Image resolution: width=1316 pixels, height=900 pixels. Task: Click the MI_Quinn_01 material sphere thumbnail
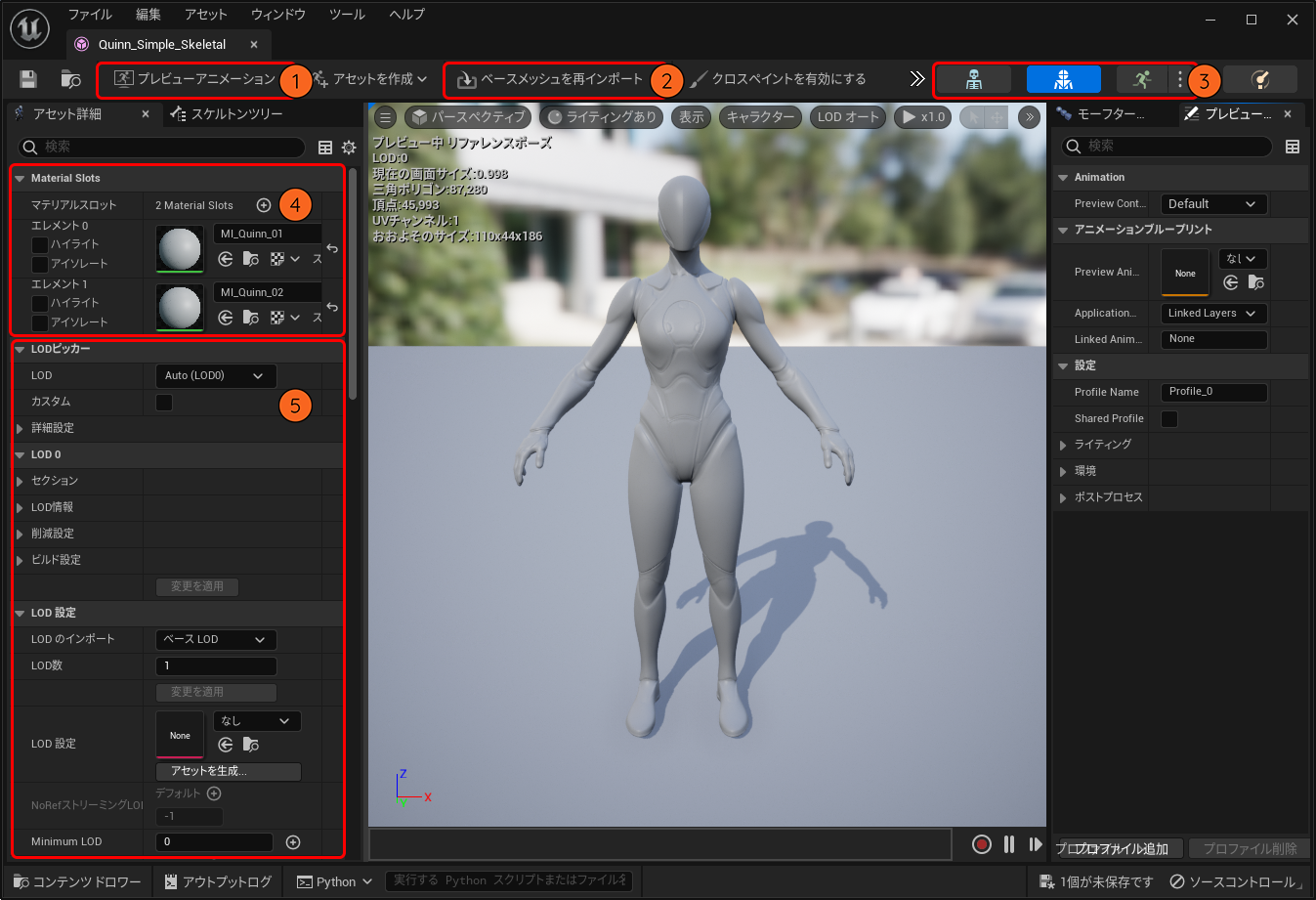(x=180, y=249)
